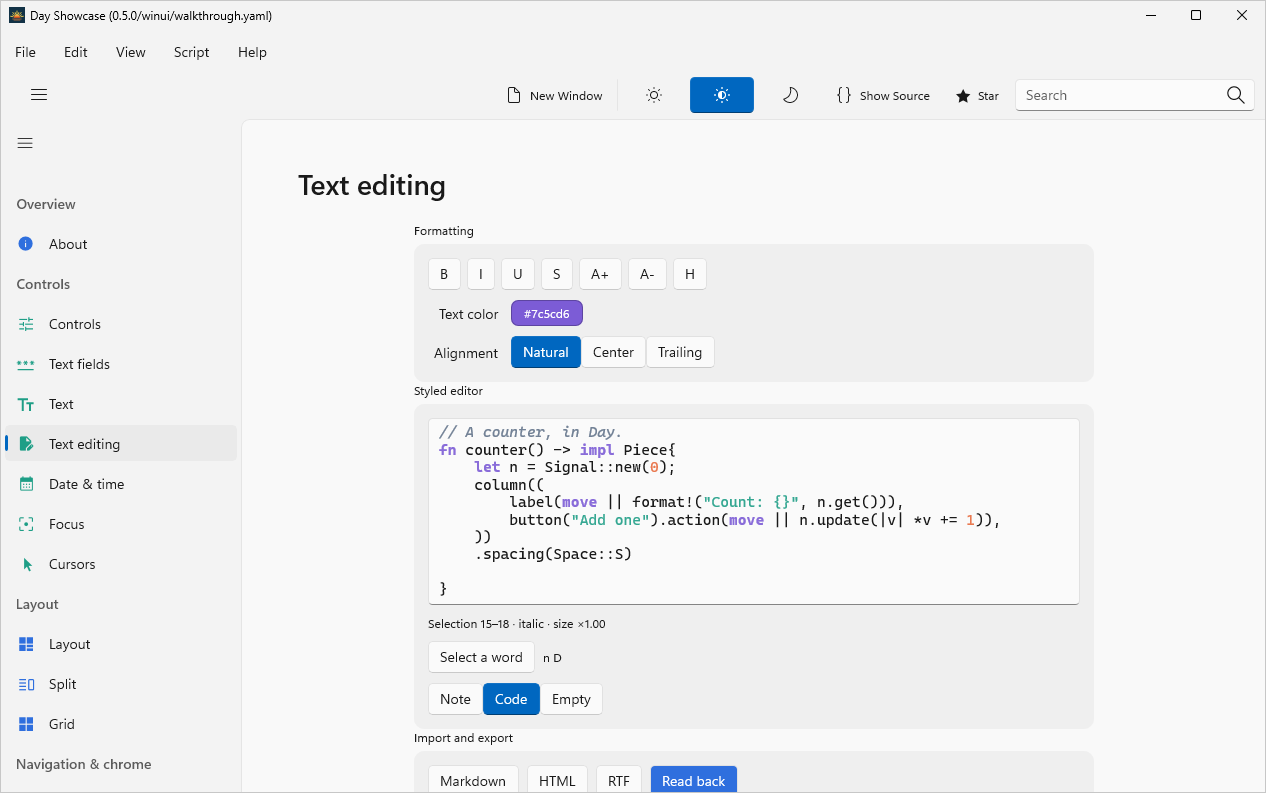
Task: Select Trailing alignment
Action: pos(680,352)
